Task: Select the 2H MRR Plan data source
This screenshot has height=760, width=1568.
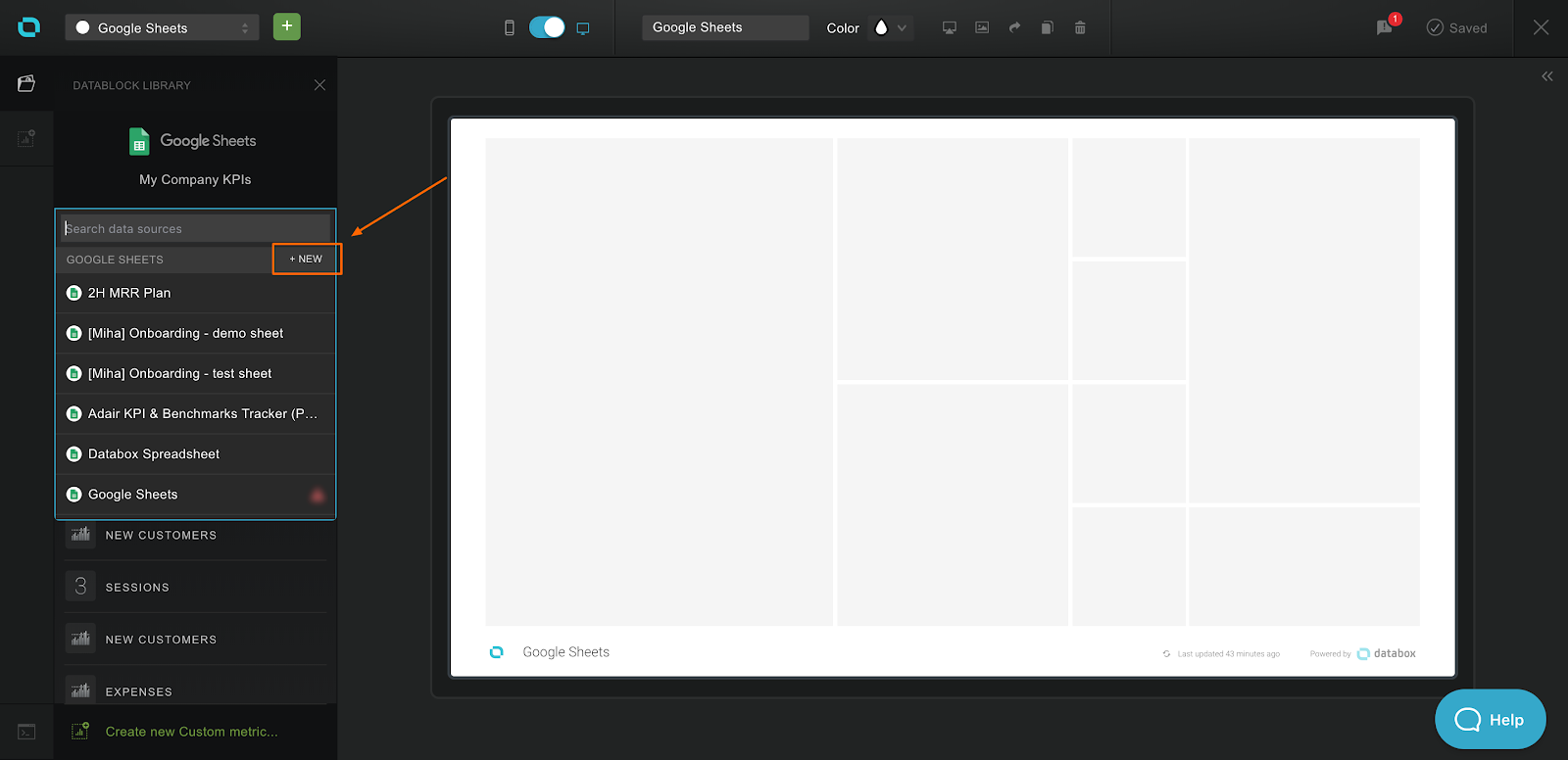Action: [x=129, y=293]
